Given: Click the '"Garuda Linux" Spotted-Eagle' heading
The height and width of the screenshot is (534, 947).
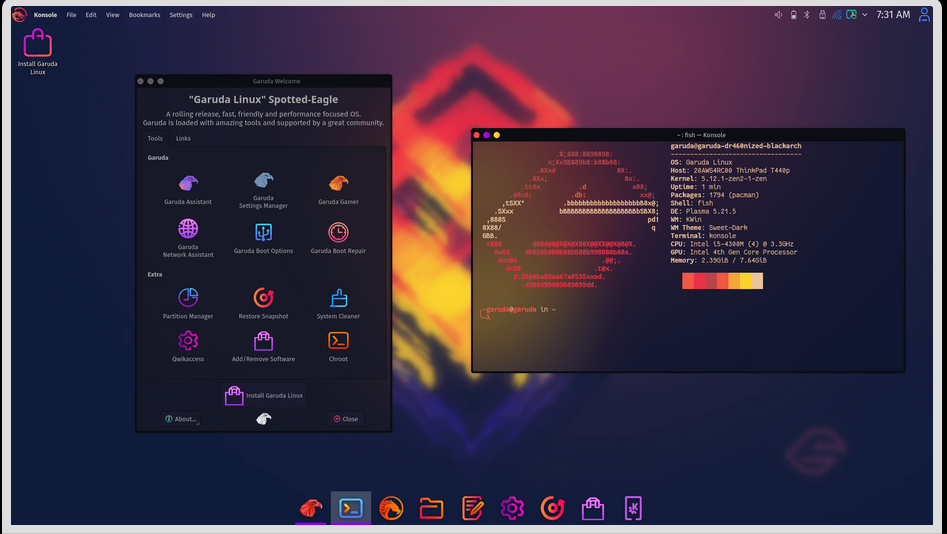Looking at the screenshot, I should pyautogui.click(x=263, y=100).
